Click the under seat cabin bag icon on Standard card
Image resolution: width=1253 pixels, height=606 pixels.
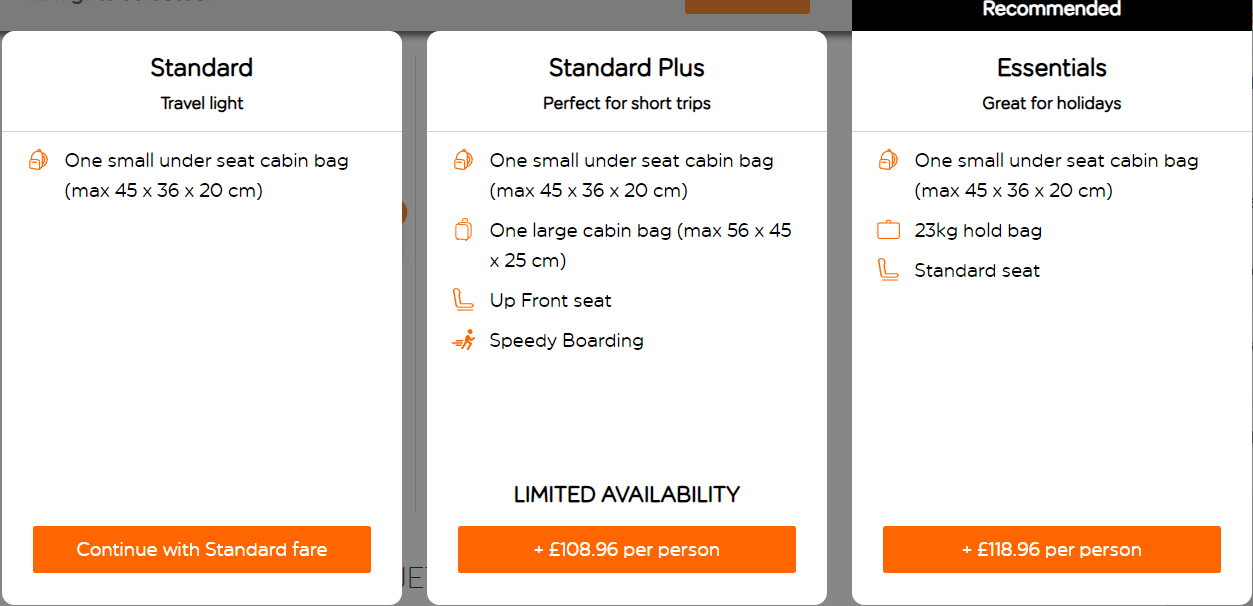point(38,160)
